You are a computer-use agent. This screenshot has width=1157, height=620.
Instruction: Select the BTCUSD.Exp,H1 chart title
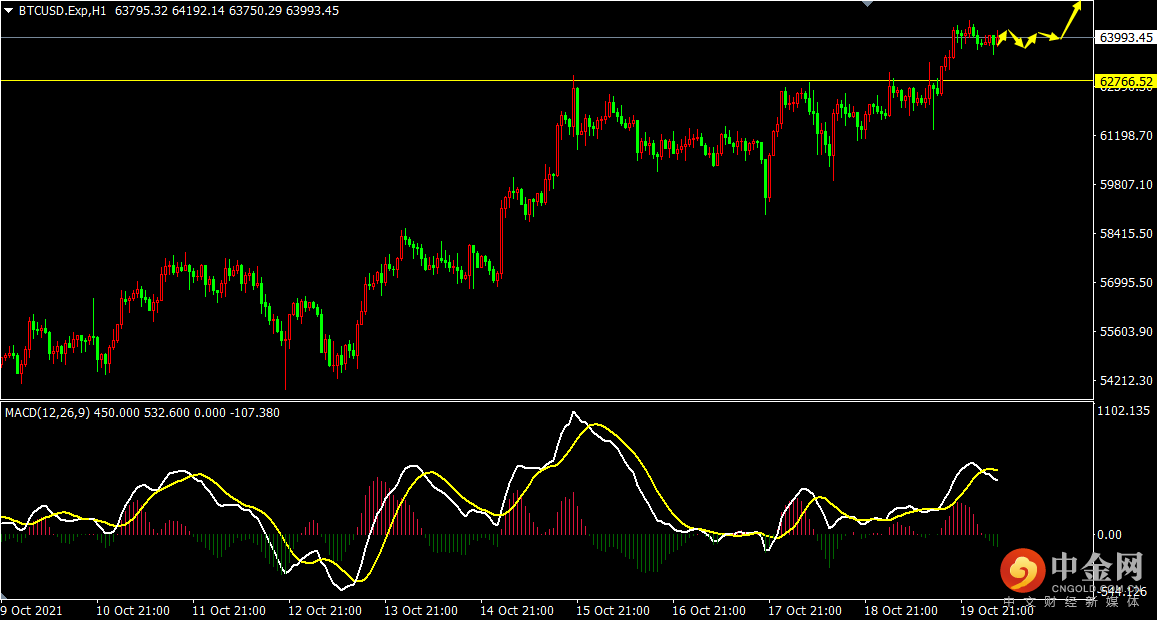pyautogui.click(x=63, y=11)
